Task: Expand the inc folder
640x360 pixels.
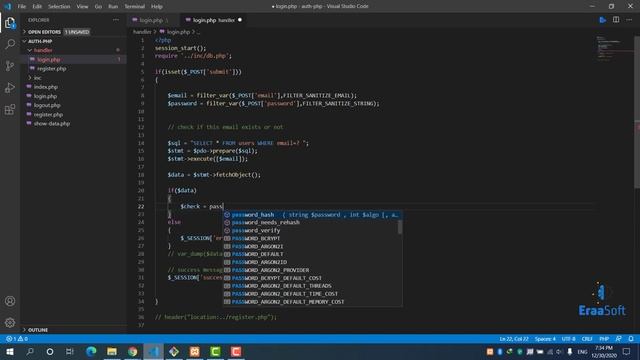Action: coord(38,78)
